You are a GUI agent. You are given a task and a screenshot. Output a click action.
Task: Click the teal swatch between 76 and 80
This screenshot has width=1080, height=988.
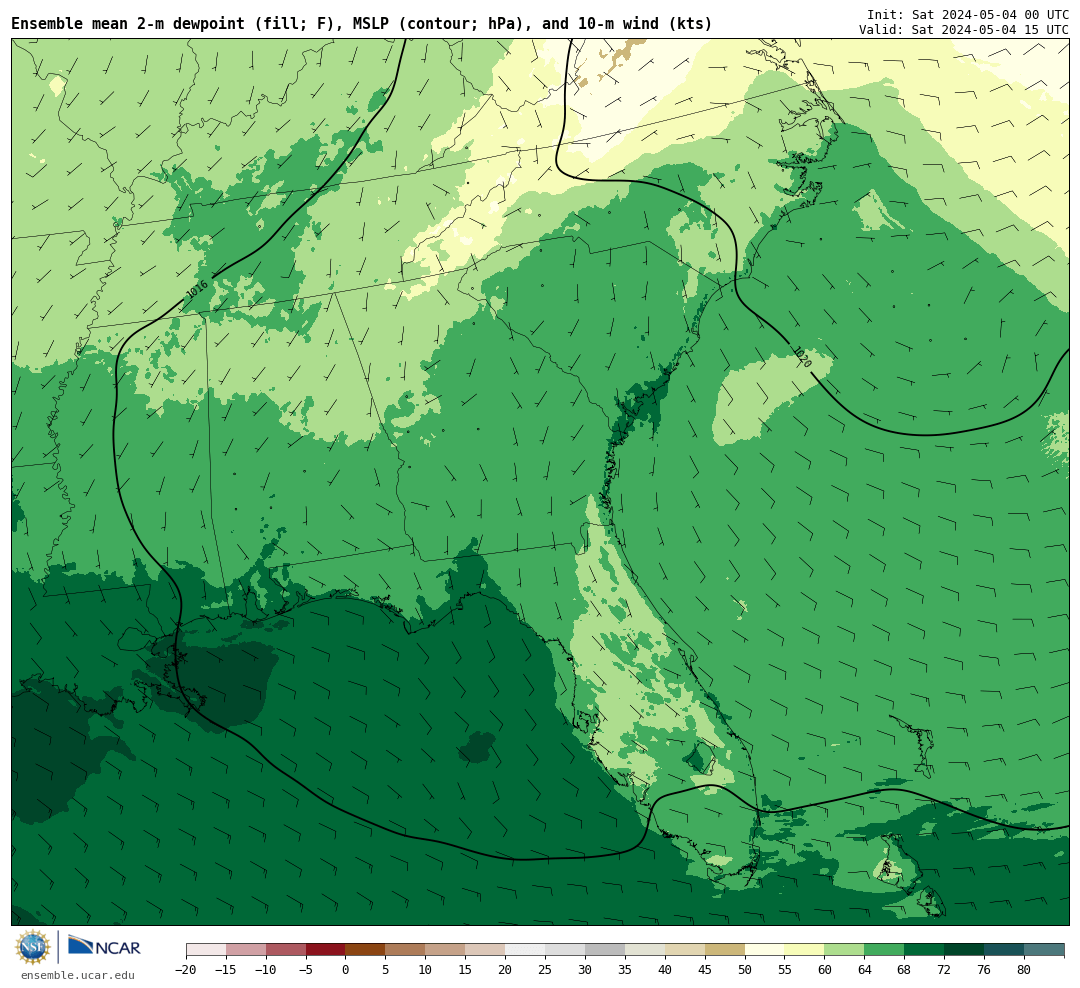click(x=1005, y=950)
